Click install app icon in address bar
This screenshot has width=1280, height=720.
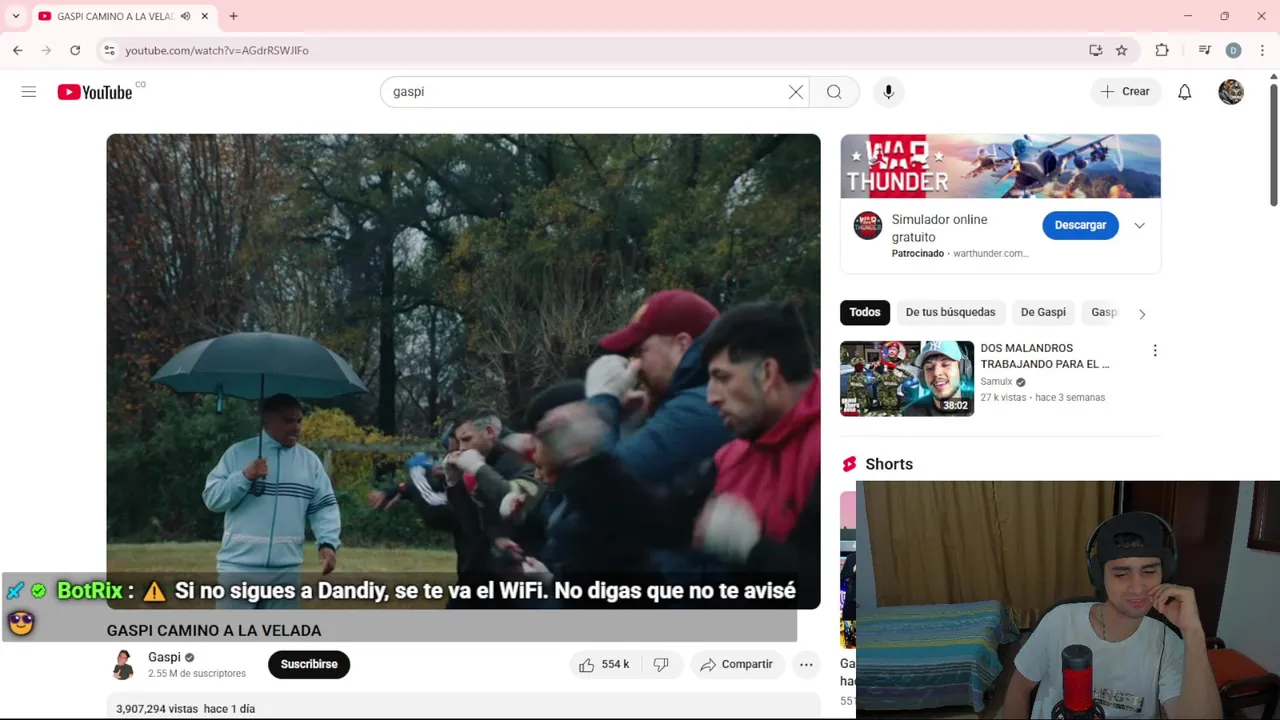pos(1096,50)
